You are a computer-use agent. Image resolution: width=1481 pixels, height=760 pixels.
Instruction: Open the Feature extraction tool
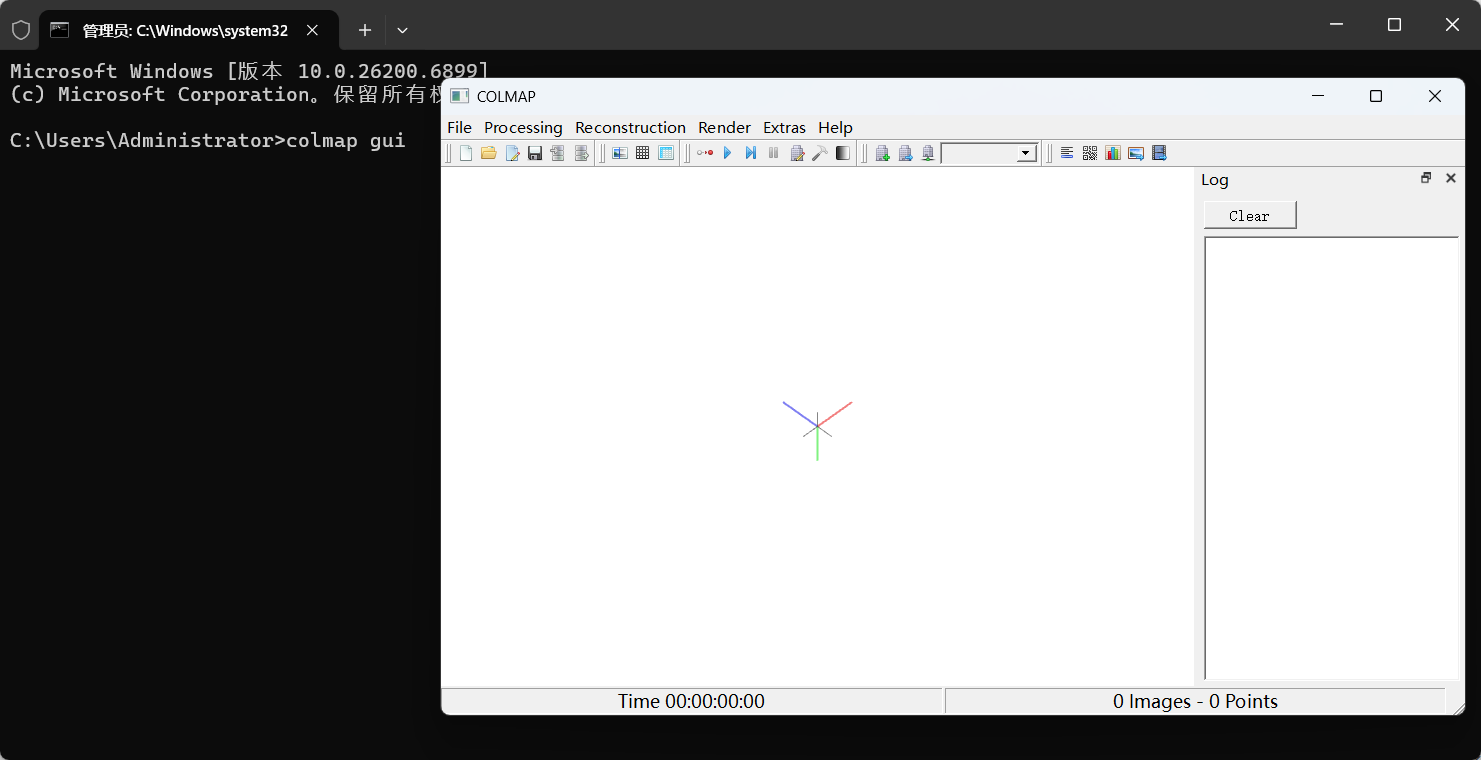point(619,152)
